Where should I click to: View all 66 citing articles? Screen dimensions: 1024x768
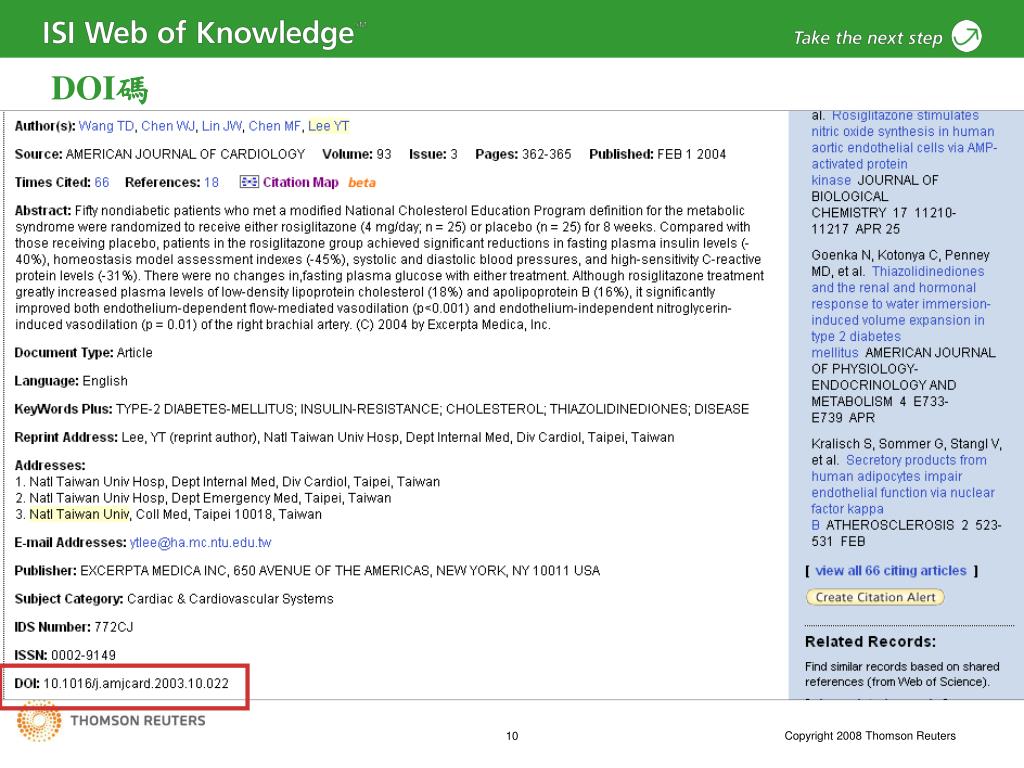point(891,571)
